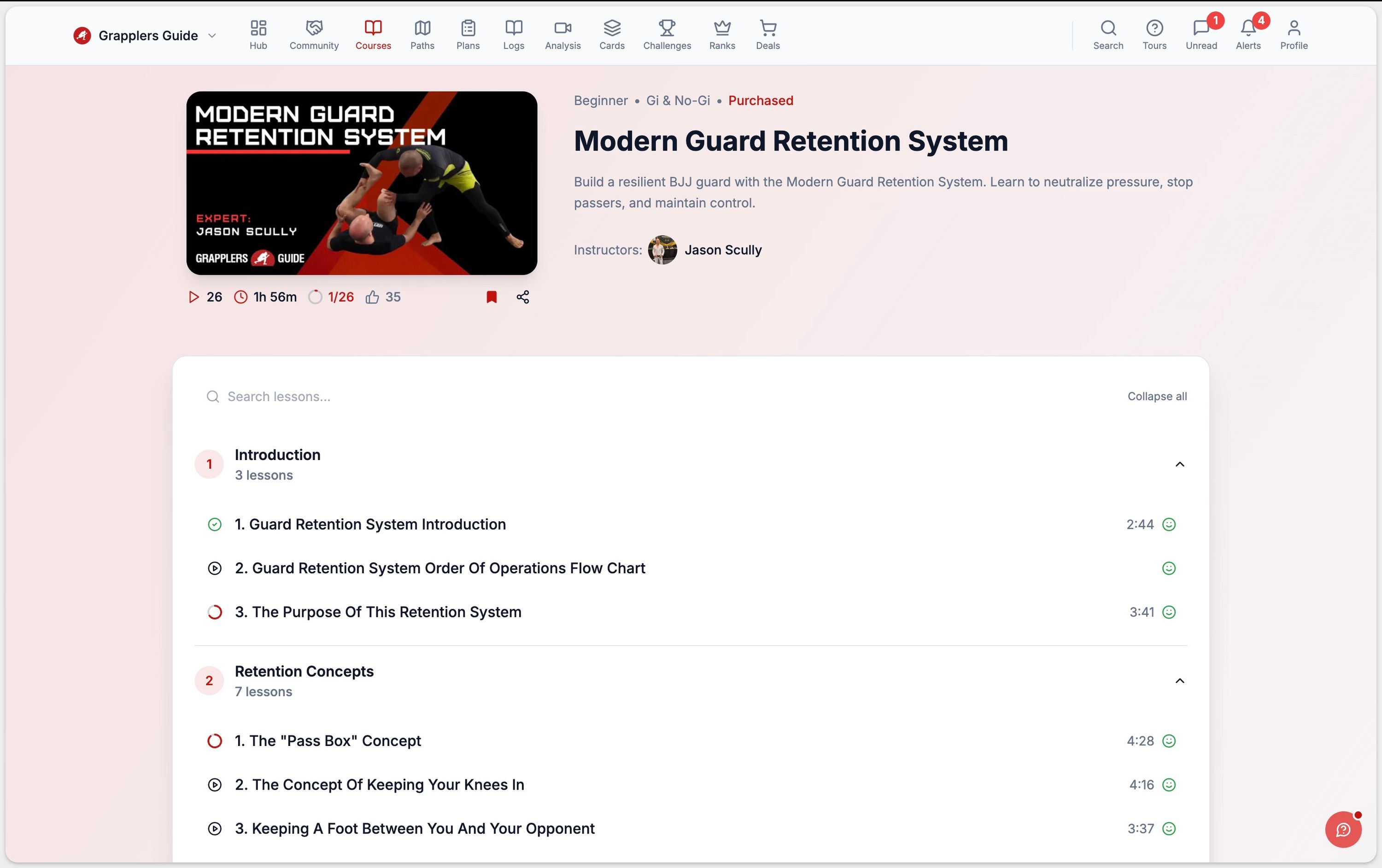Open the Cards section

[612, 35]
